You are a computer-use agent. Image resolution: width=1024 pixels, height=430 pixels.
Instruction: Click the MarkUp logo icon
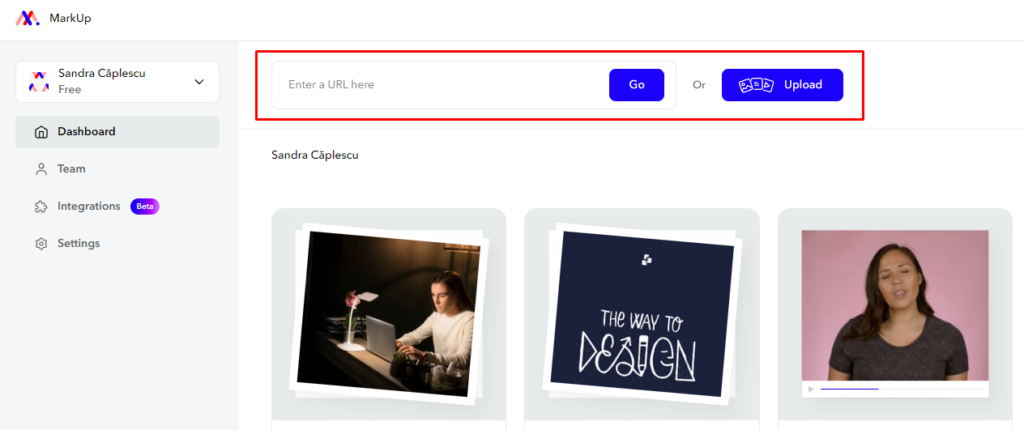coord(27,18)
